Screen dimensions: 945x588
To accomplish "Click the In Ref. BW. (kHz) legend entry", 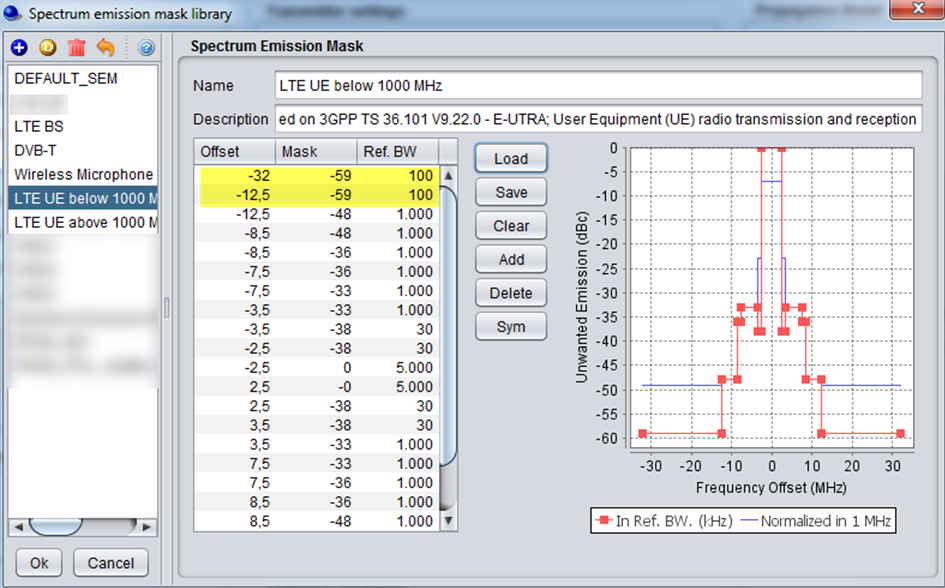I will (664, 521).
